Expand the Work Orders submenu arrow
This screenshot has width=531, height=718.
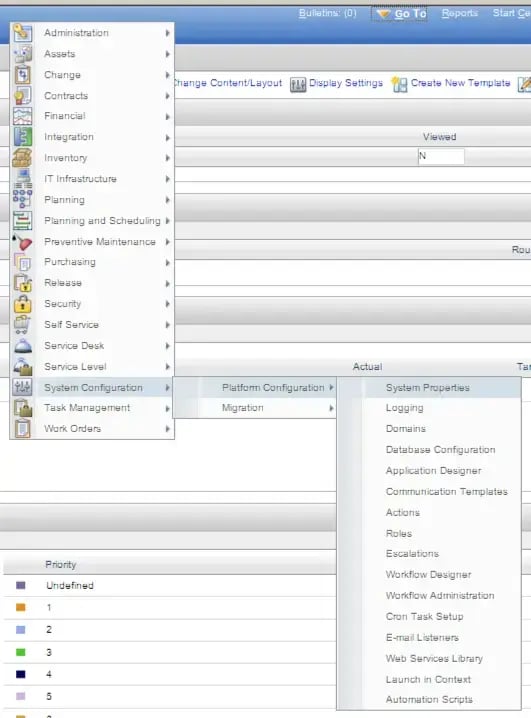168,429
